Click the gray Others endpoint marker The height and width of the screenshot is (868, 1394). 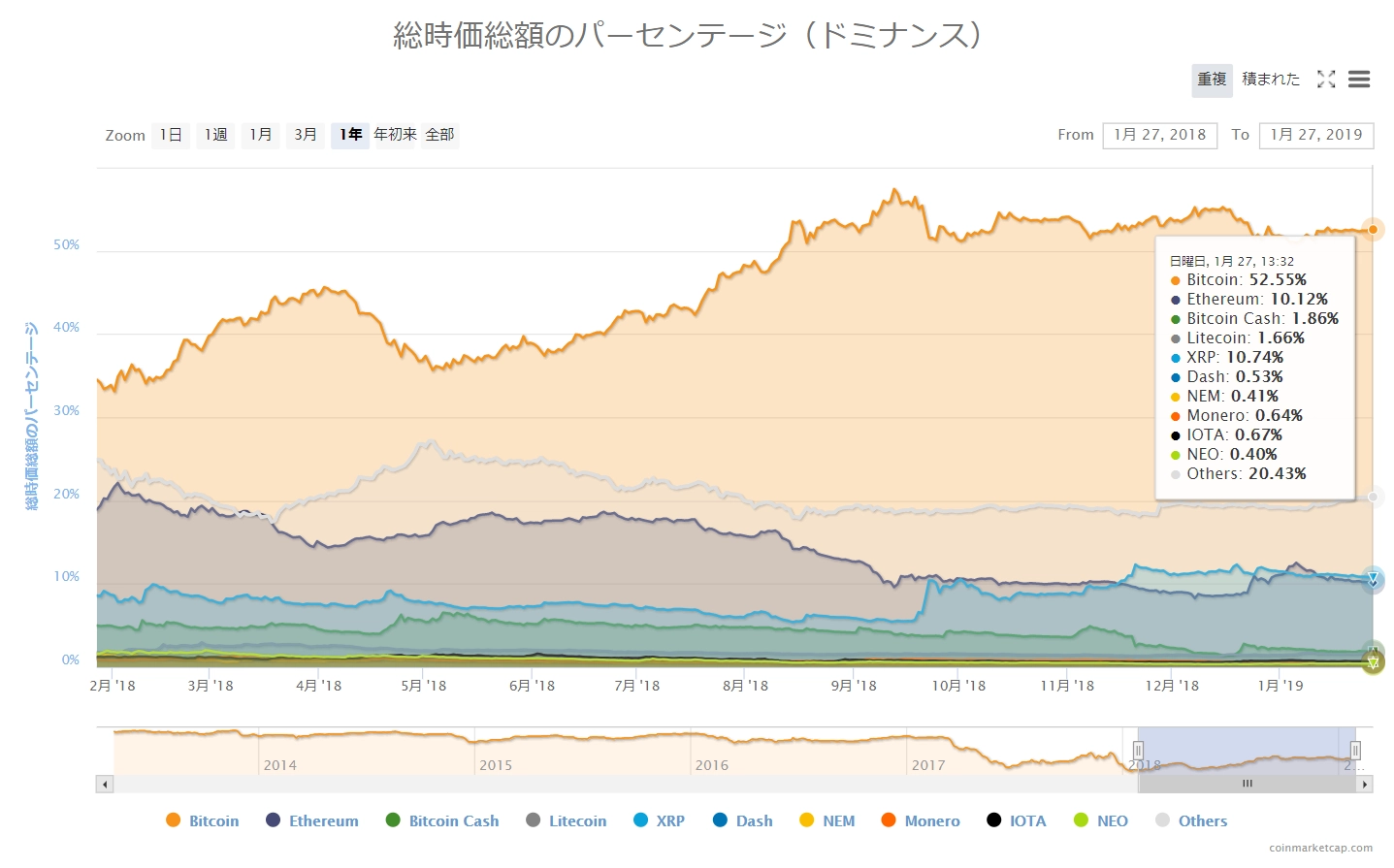tap(1373, 497)
